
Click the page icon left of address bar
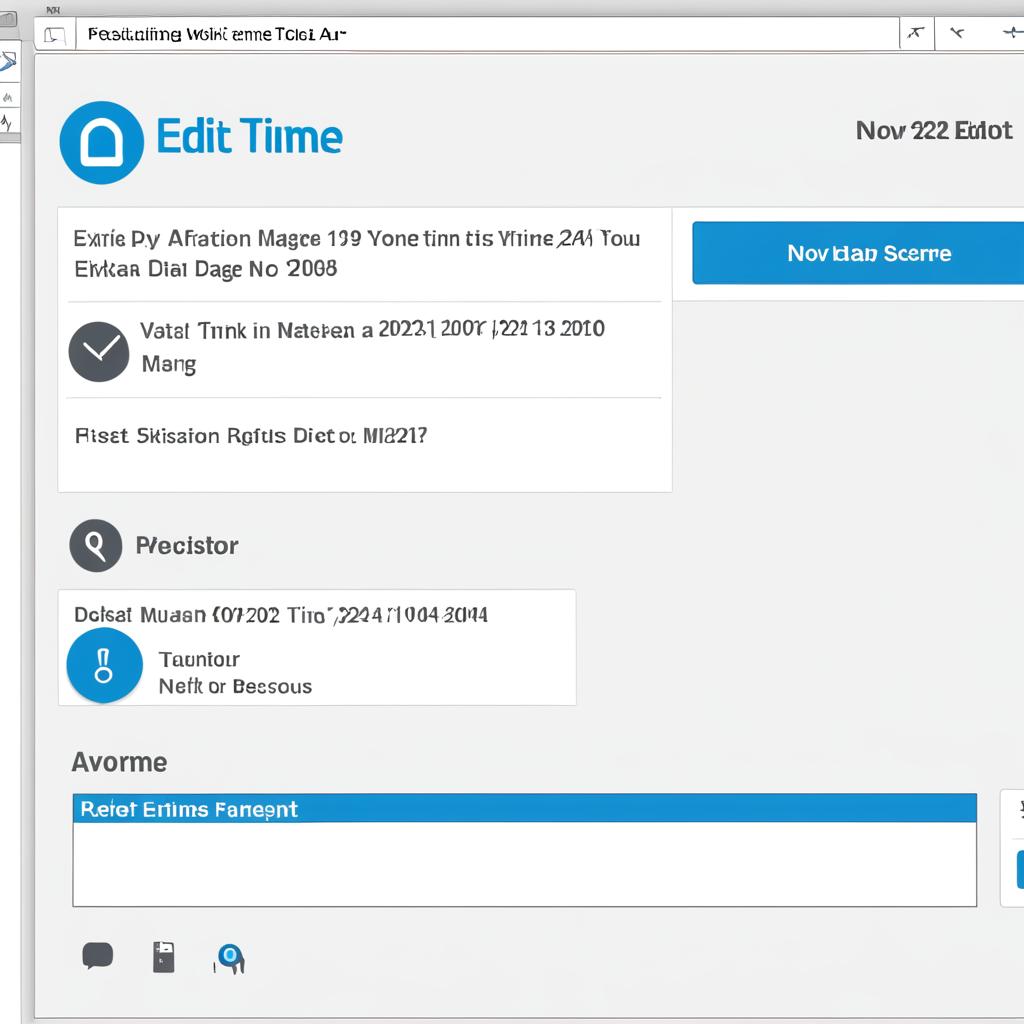(55, 35)
